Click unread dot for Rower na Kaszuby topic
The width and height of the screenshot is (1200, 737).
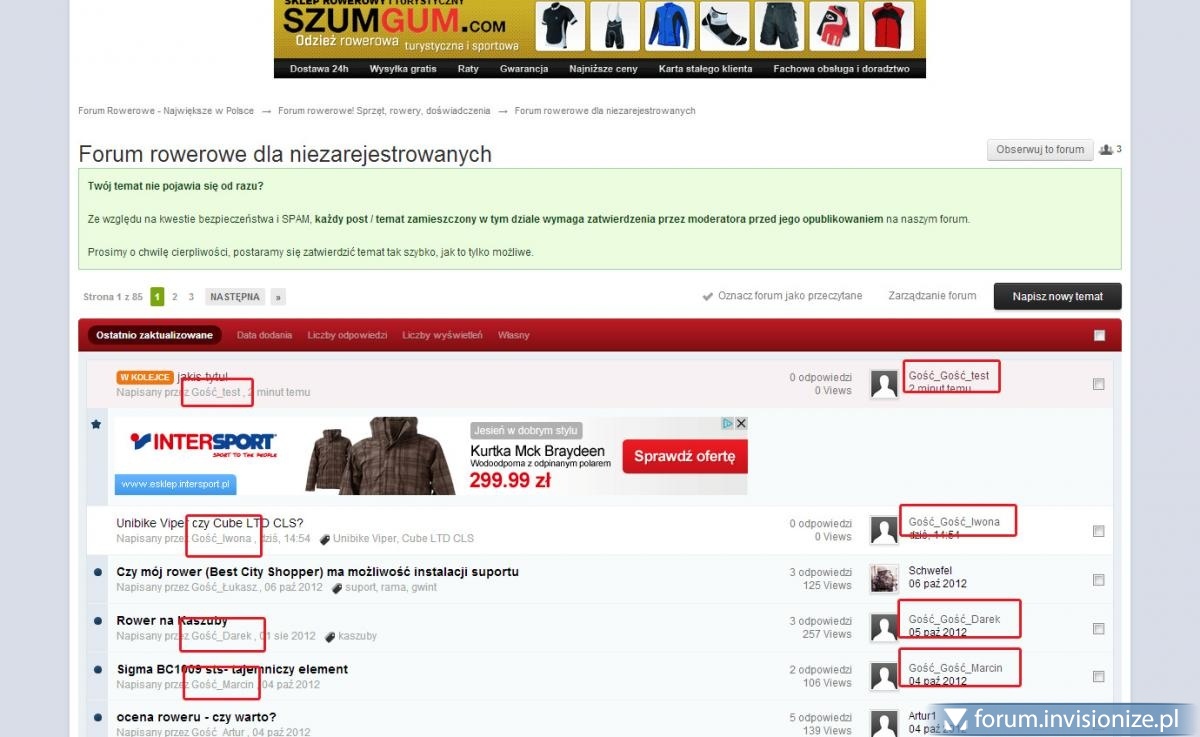click(x=98, y=621)
